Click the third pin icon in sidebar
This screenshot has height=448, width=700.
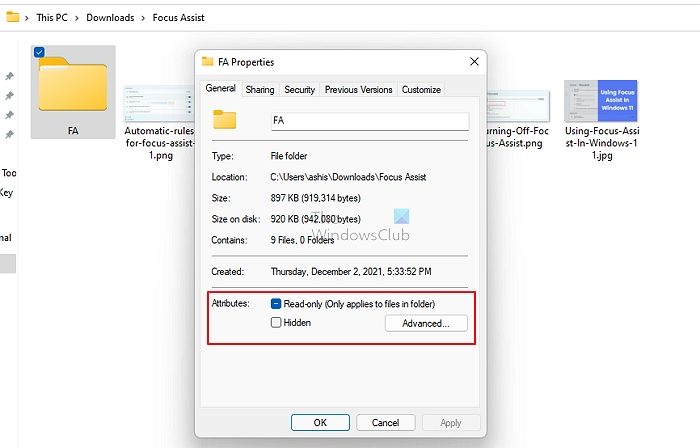pyautogui.click(x=9, y=115)
